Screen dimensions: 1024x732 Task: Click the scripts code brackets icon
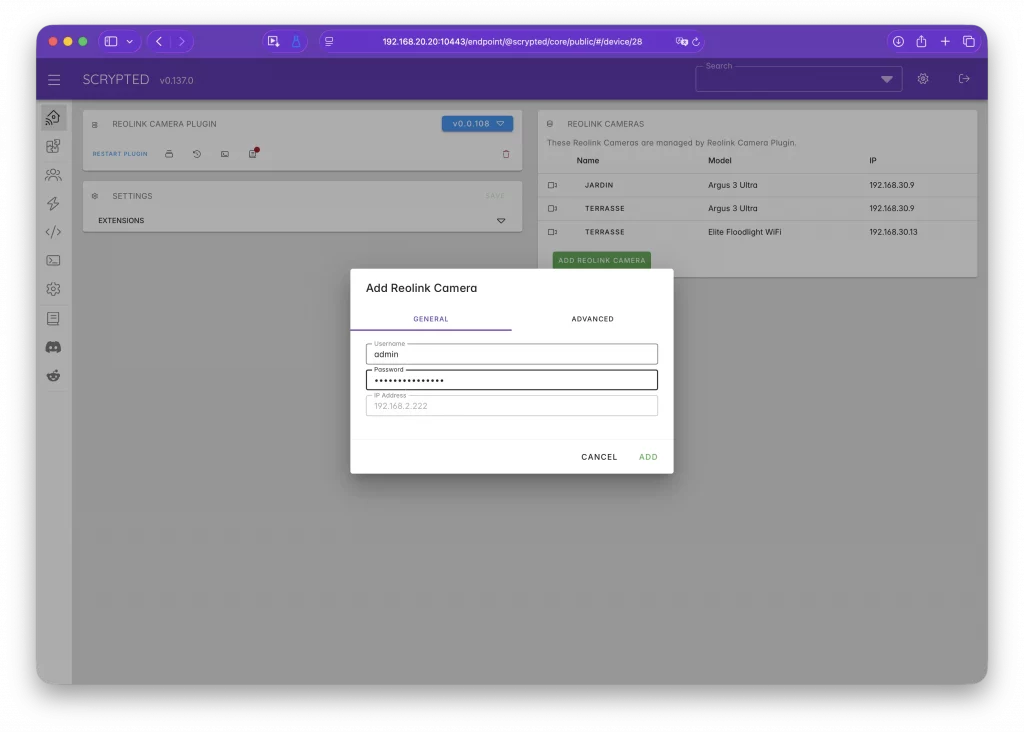[53, 232]
